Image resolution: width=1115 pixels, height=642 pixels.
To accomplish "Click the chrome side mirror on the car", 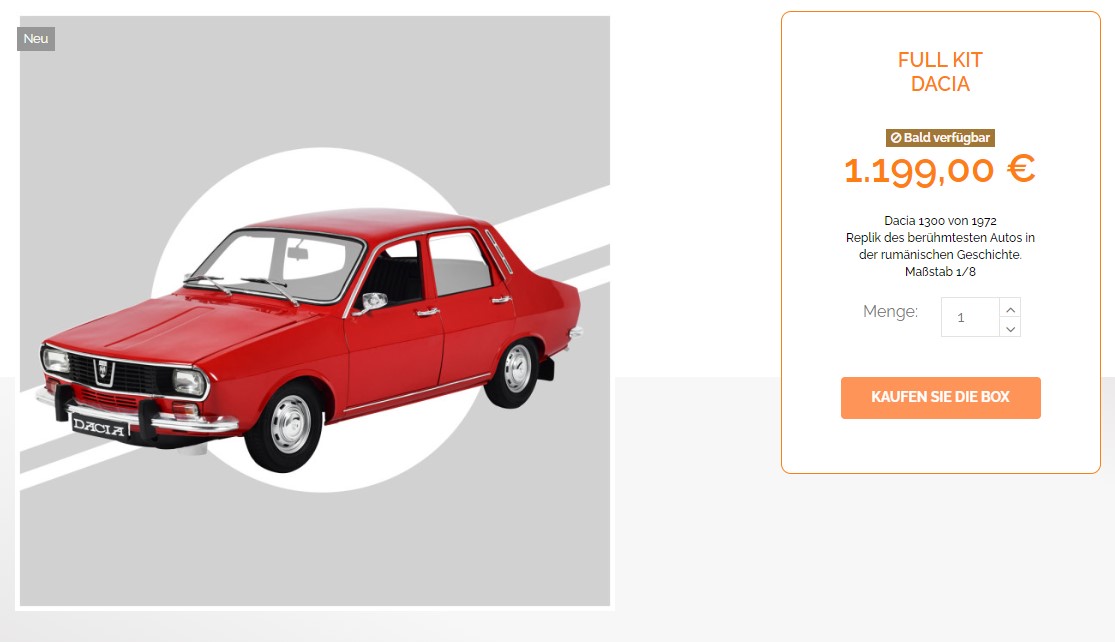I will point(371,303).
